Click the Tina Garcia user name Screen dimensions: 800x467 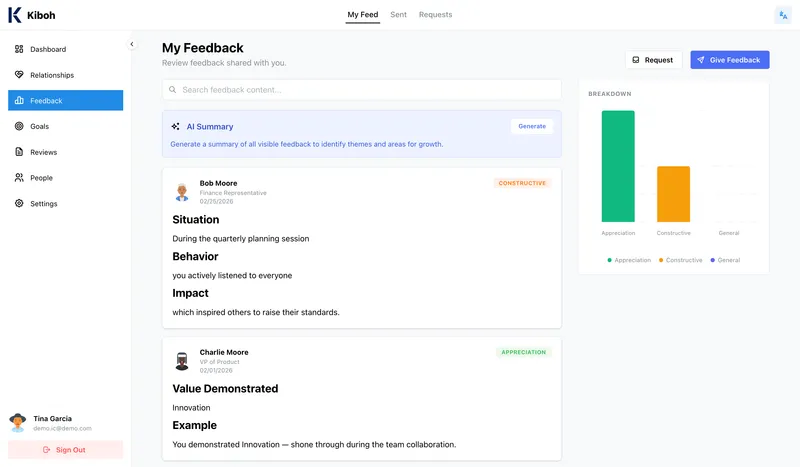click(53, 419)
